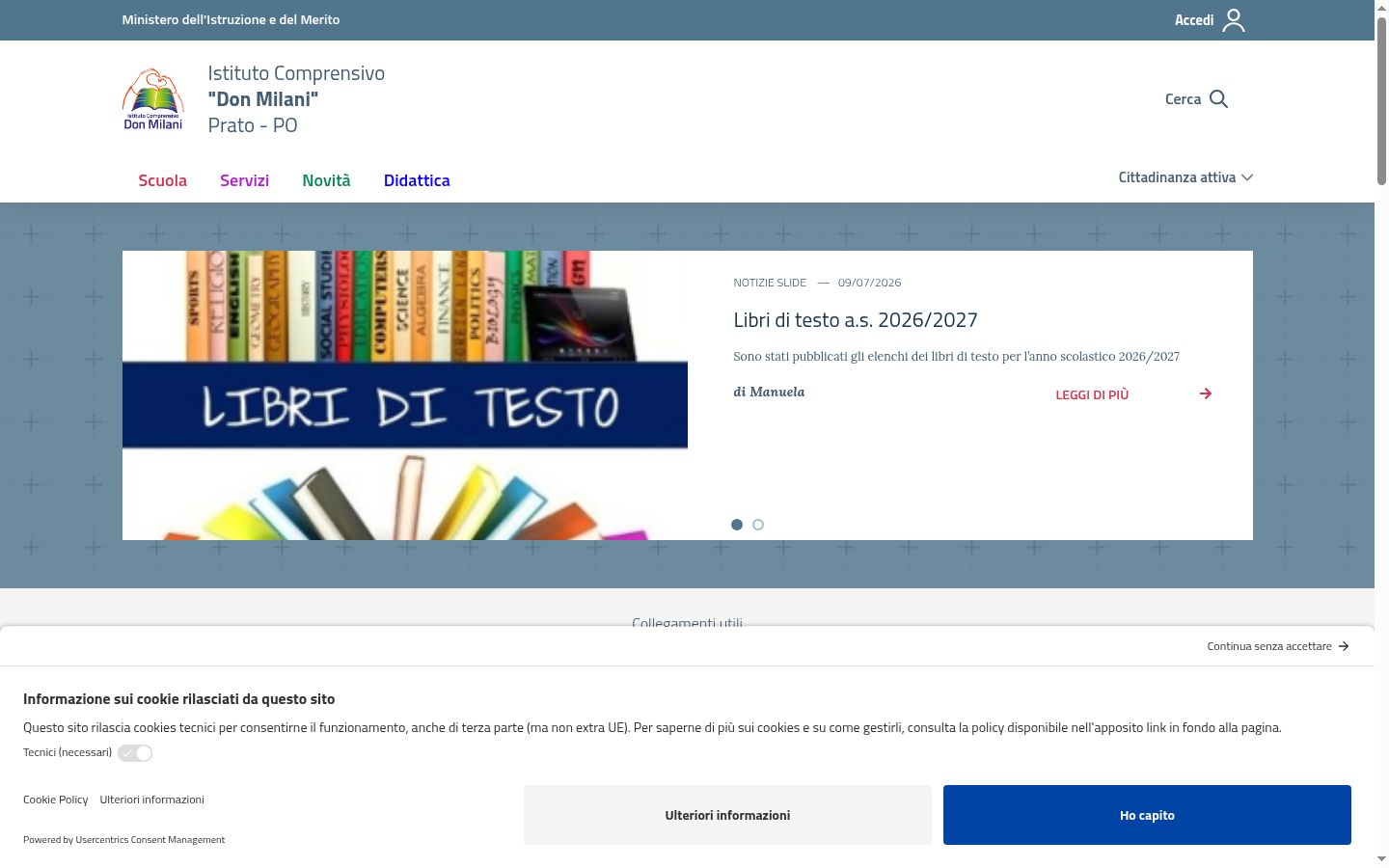
Task: Select the second carousel slide indicator dot
Action: (758, 525)
